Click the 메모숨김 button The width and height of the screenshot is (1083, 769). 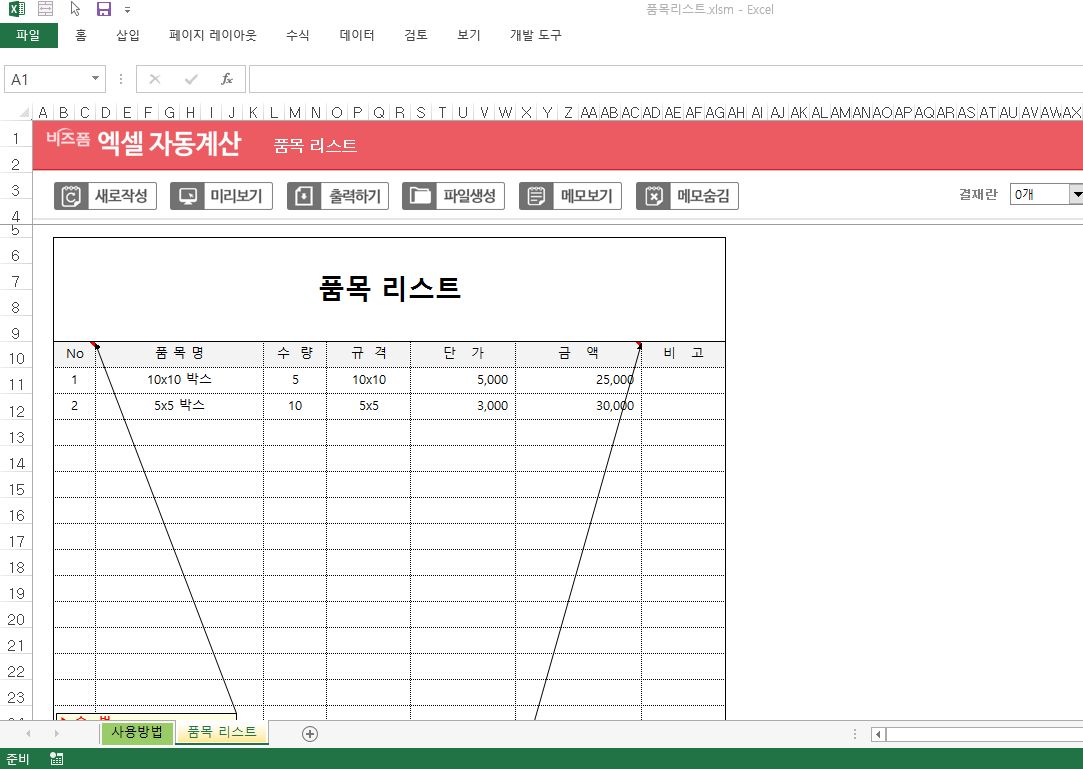(x=687, y=196)
